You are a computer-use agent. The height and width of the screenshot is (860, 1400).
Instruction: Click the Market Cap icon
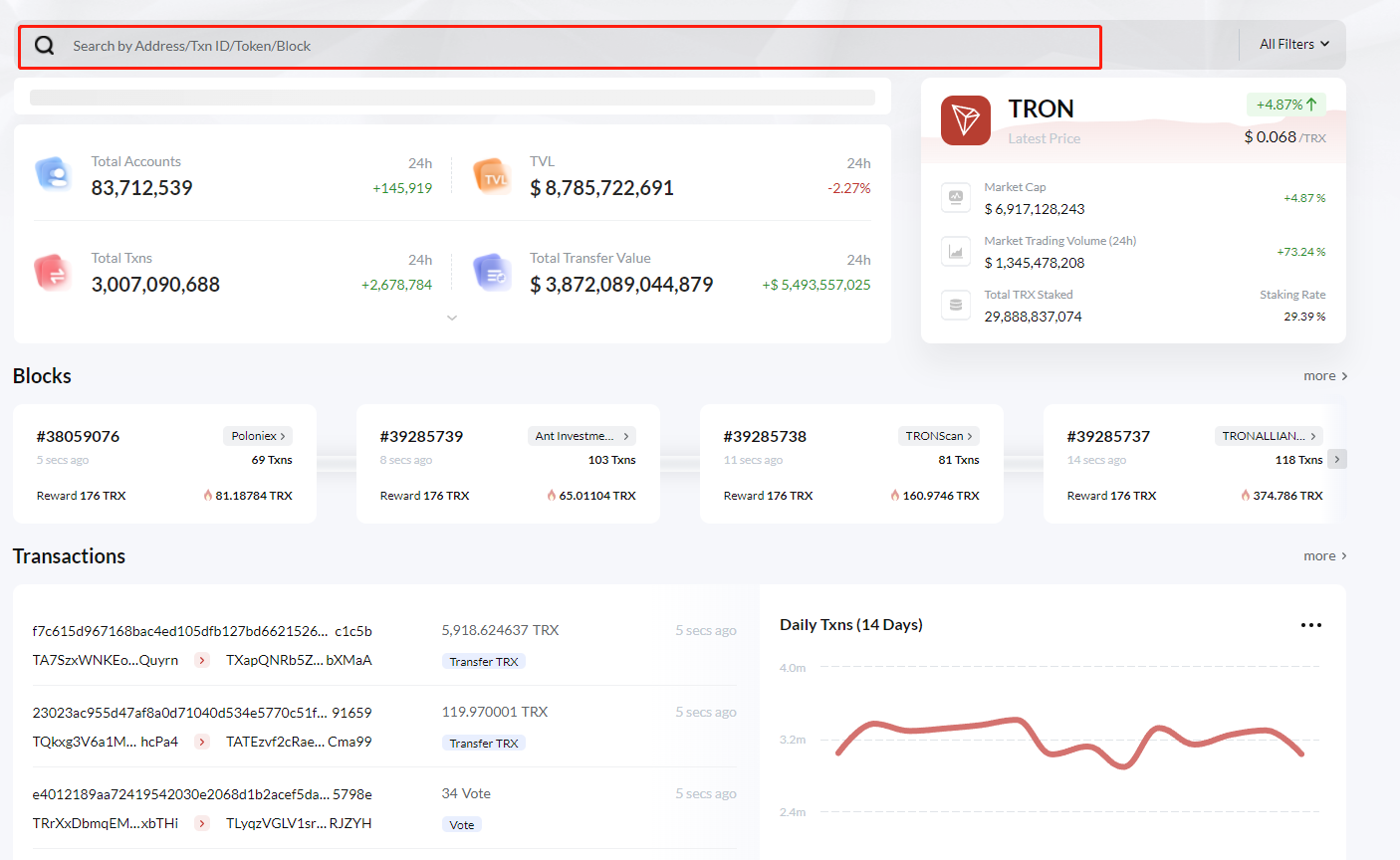[955, 198]
